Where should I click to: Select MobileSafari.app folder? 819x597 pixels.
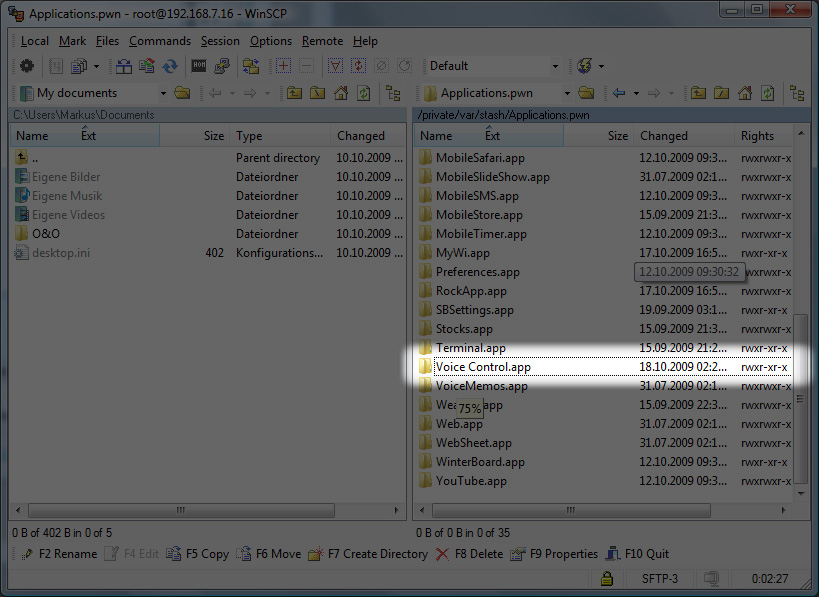tap(604, 158)
